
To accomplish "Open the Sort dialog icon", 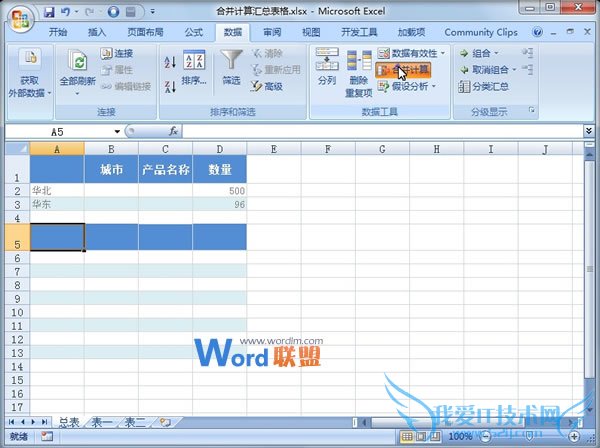I will [x=194, y=60].
